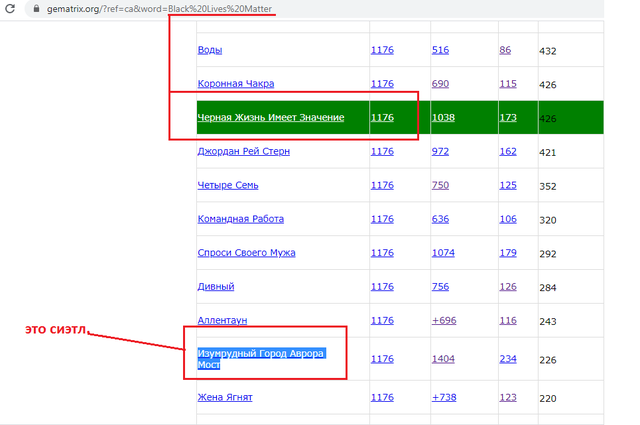Click 1404 in the Изумрудный Город row
640x425 pixels.
pos(443,359)
